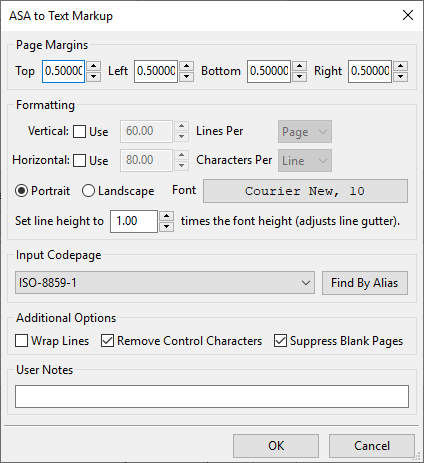Open the Input Codepage ISO-8859-1 dropdown
This screenshot has height=463, width=424.
click(x=165, y=283)
